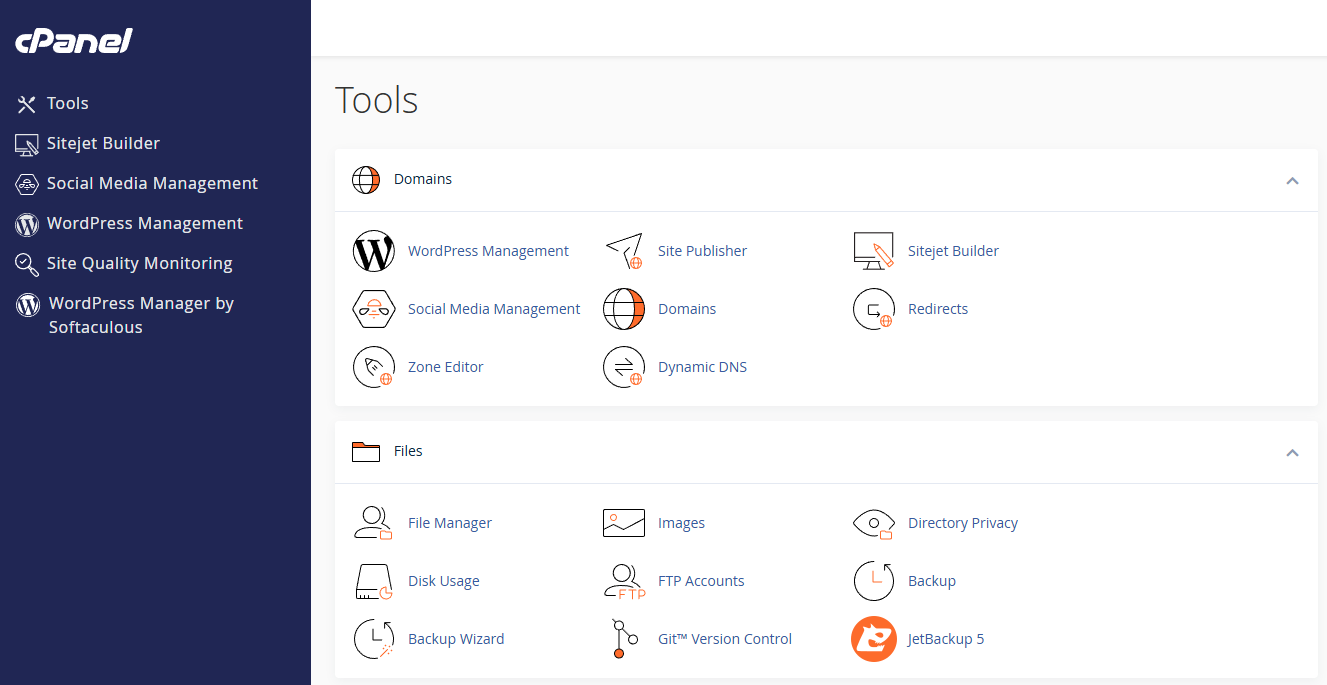Select Tools in the sidebar menu
This screenshot has height=685, width=1327.
coord(67,104)
